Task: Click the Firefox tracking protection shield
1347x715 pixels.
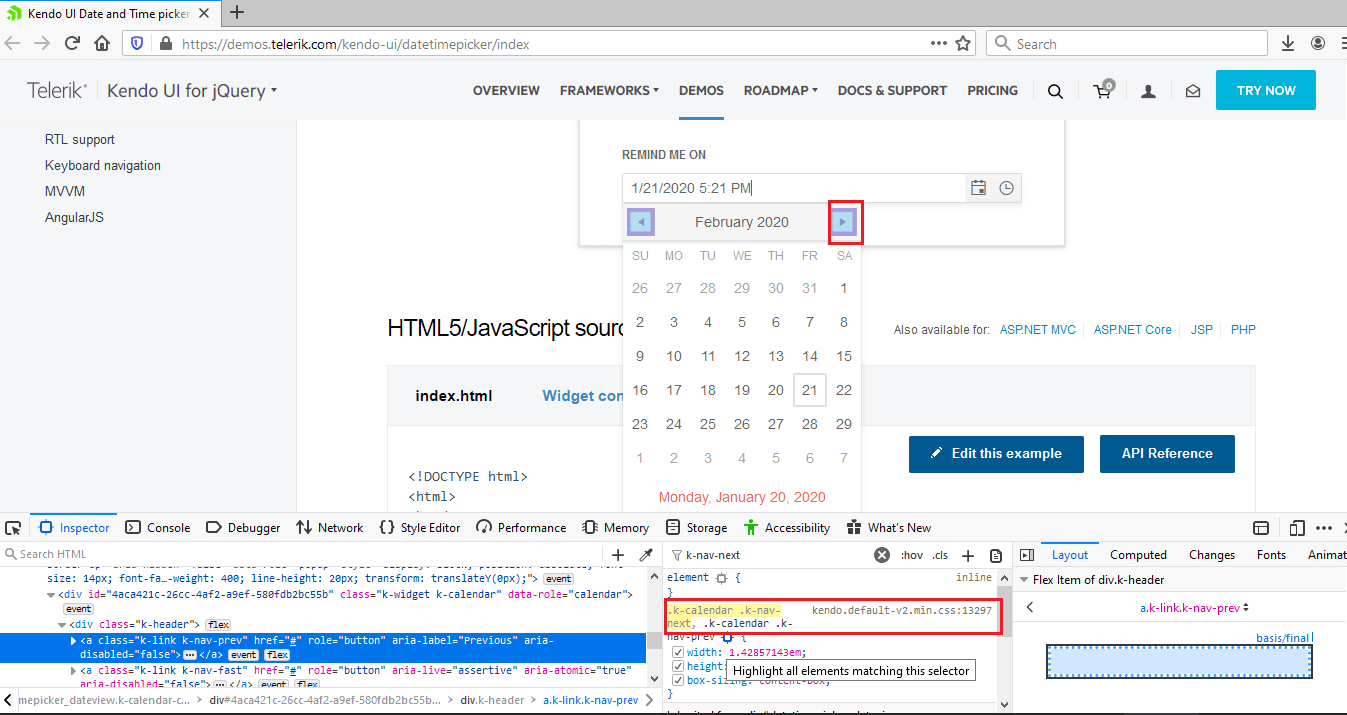Action: [x=137, y=43]
